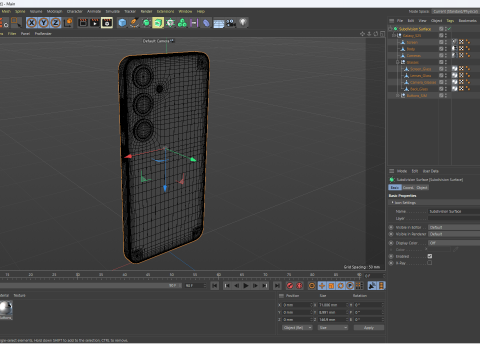Open the MoGraph menu
Image resolution: width=480 pixels, height=360 pixels.
coord(54,11)
